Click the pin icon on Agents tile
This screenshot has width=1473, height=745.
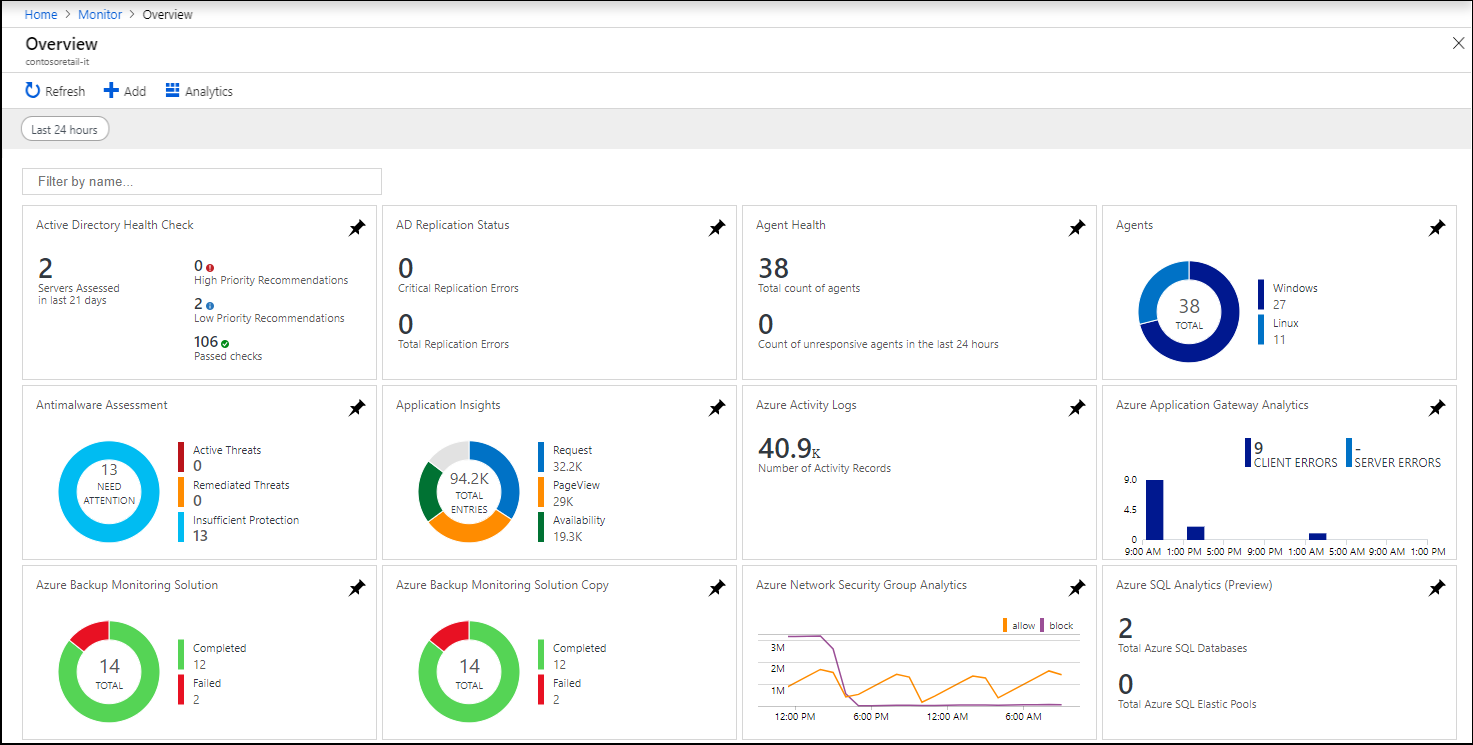point(1437,229)
